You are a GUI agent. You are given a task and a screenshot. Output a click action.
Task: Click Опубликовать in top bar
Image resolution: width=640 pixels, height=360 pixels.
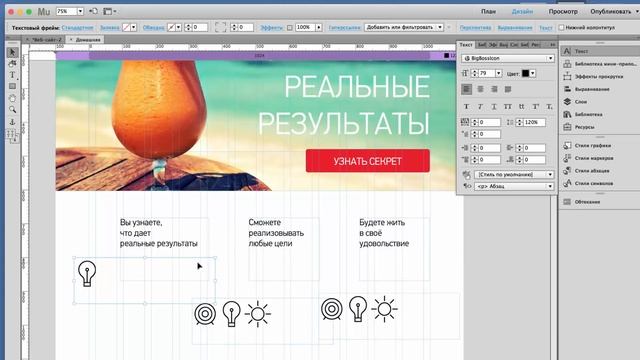(x=611, y=11)
